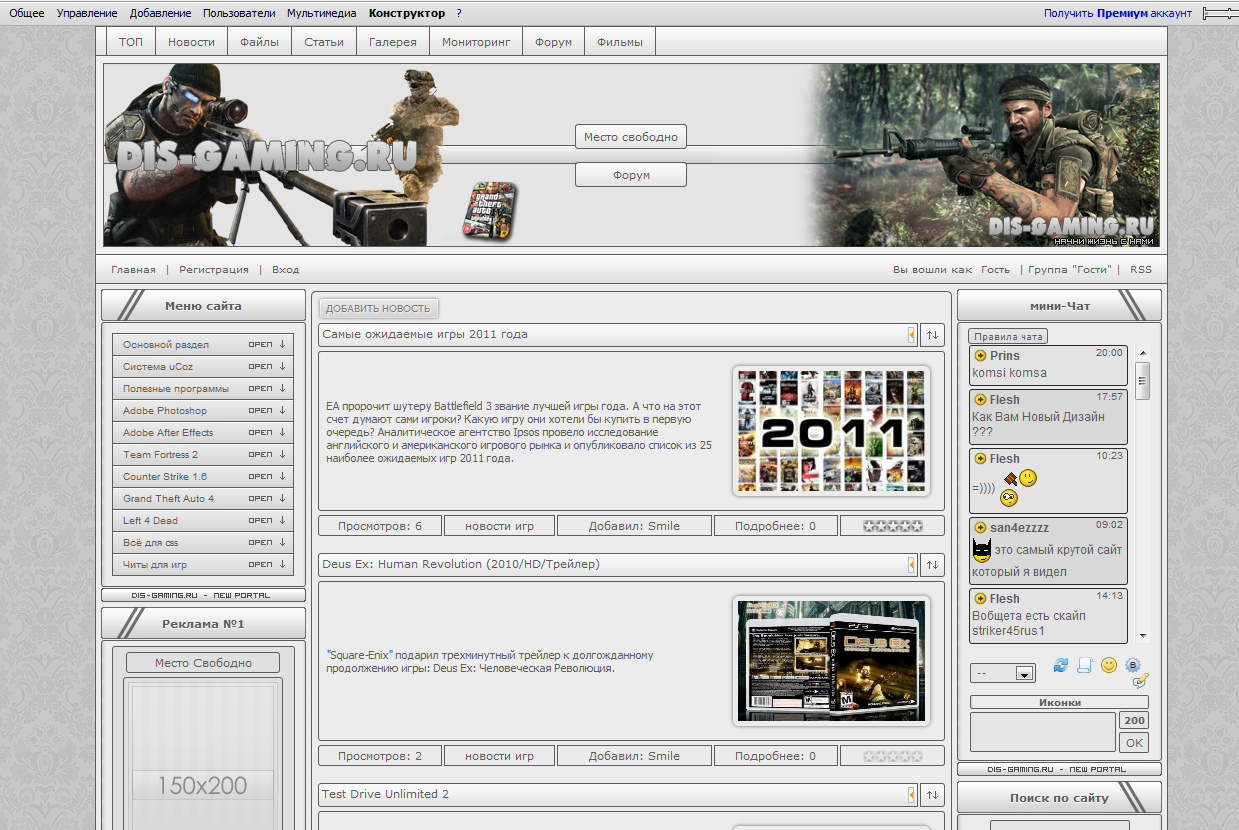Send chat message with OK button
Viewport: 1239px width, 830px height.
(1134, 743)
